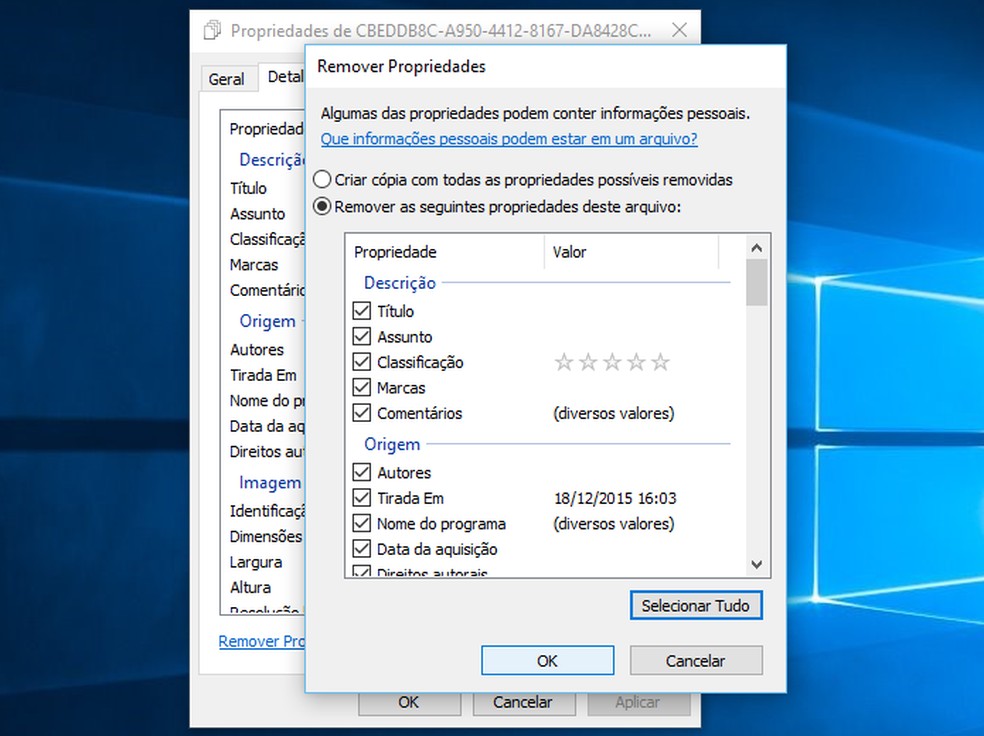Click OK in the Propriedades window behind
This screenshot has height=736, width=984.
tap(409, 703)
